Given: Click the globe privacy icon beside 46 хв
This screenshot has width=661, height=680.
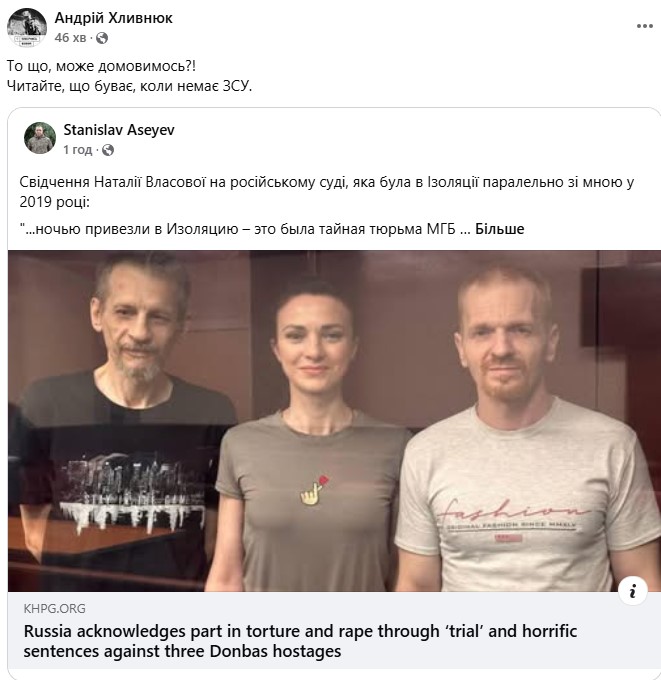Looking at the screenshot, I should 102,38.
